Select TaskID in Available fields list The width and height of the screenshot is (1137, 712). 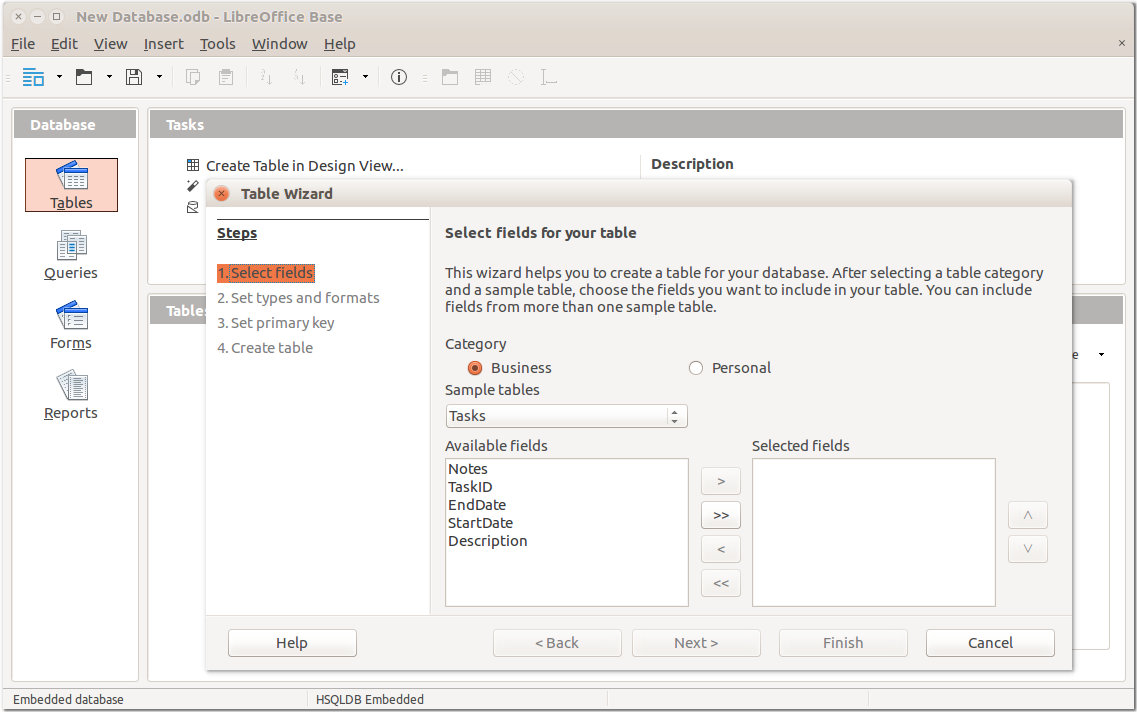click(x=470, y=487)
